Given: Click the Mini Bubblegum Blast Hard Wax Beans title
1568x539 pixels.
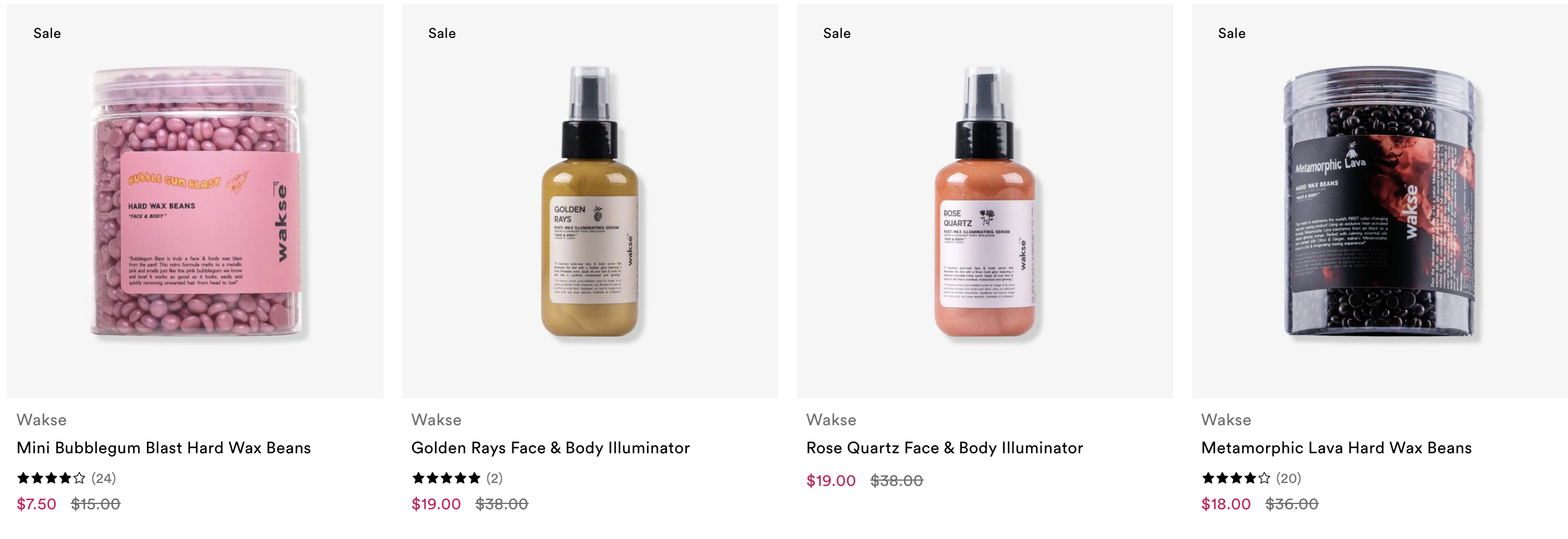Looking at the screenshot, I should pos(164,448).
